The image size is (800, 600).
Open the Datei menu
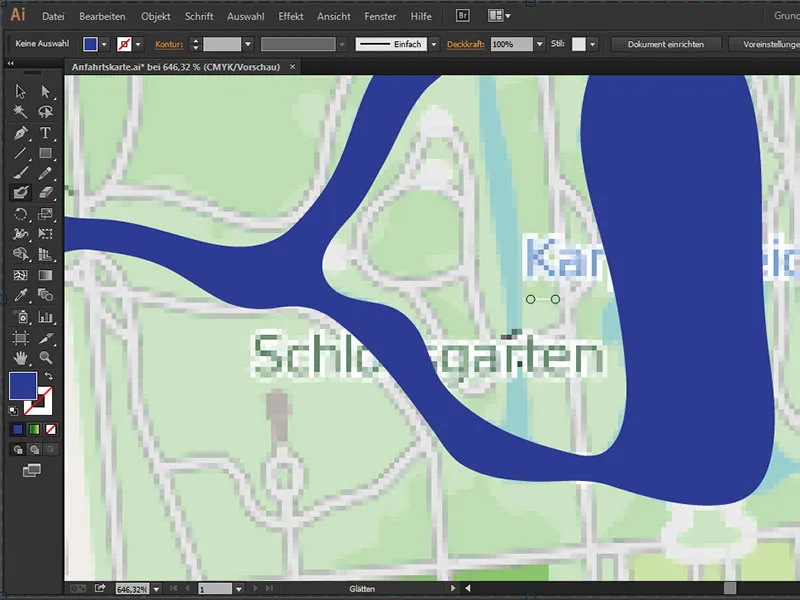[x=53, y=16]
